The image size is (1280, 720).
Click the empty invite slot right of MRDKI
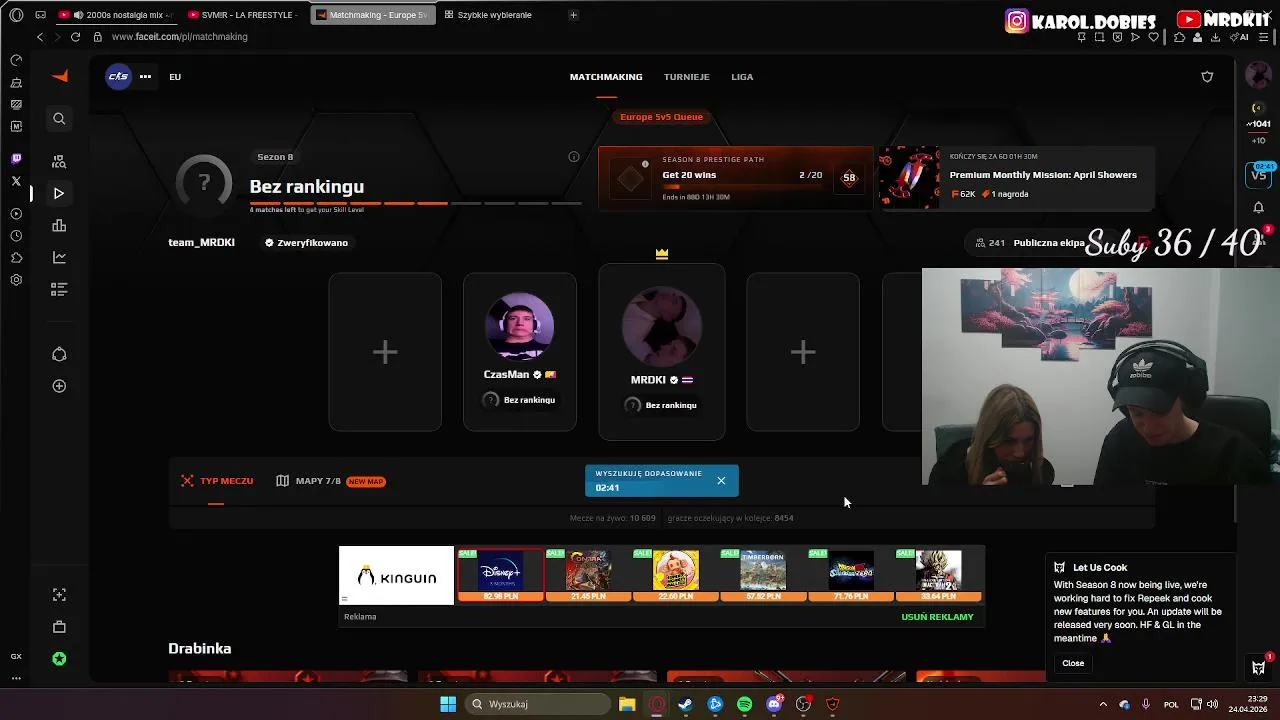click(x=803, y=352)
